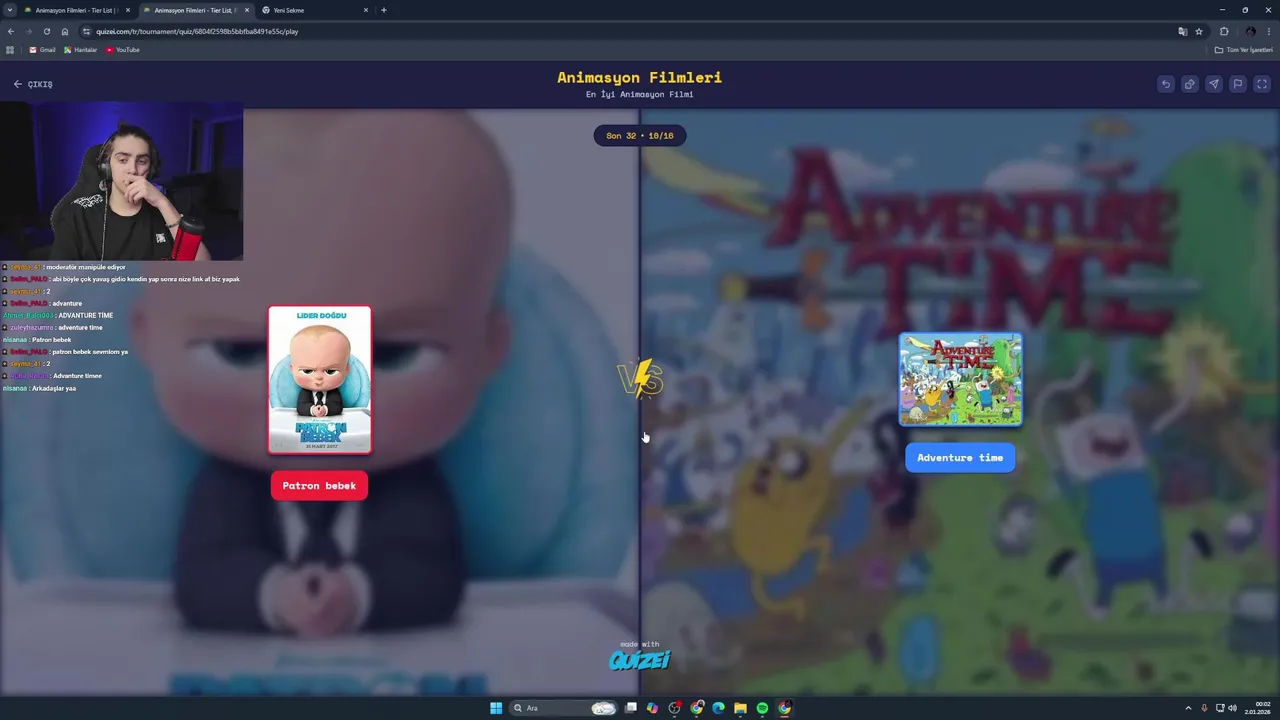Click the share-link icon beside undo
1280x720 pixels.
(1190, 84)
